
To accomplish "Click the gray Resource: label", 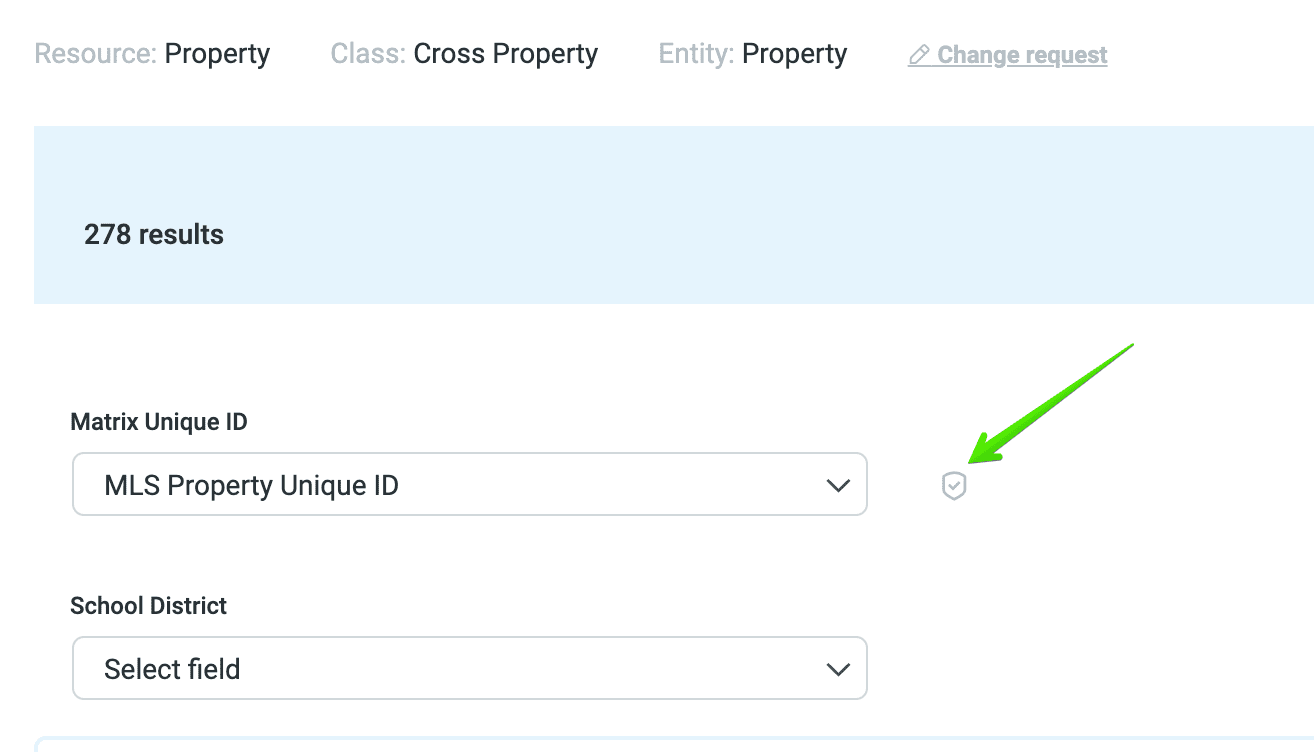I will tap(96, 54).
